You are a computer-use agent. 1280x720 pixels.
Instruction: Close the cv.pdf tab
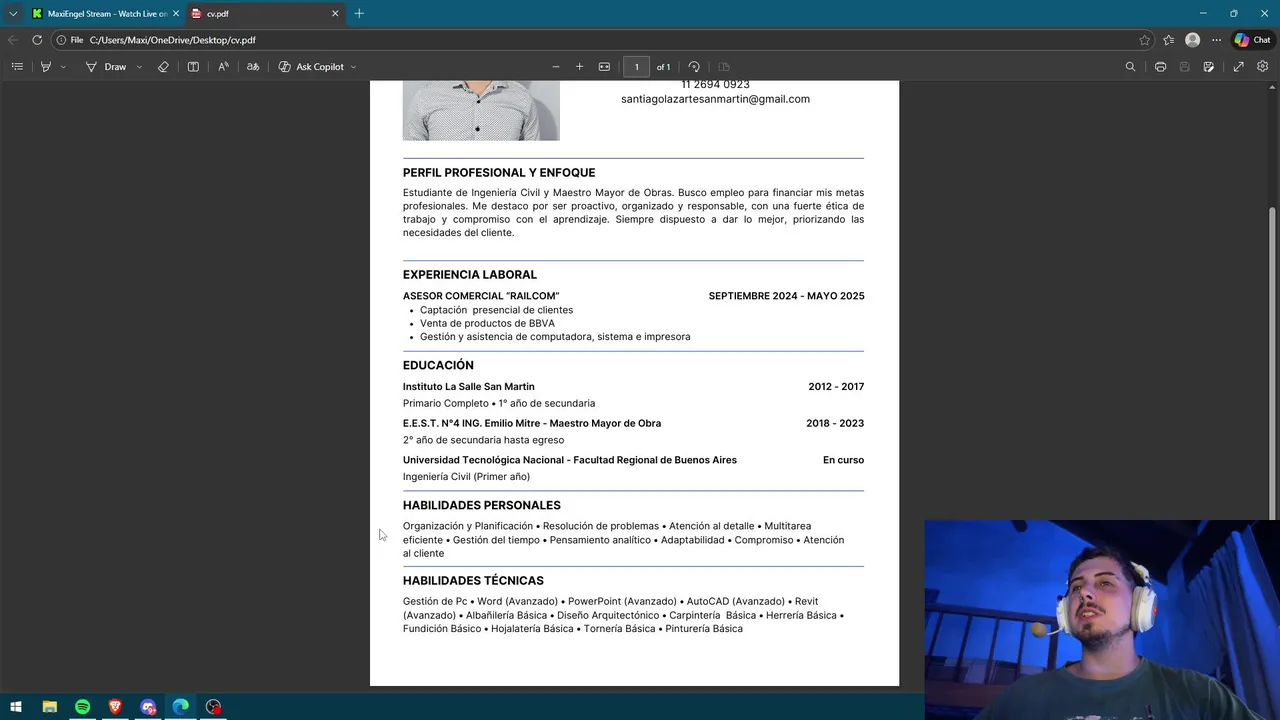(335, 14)
